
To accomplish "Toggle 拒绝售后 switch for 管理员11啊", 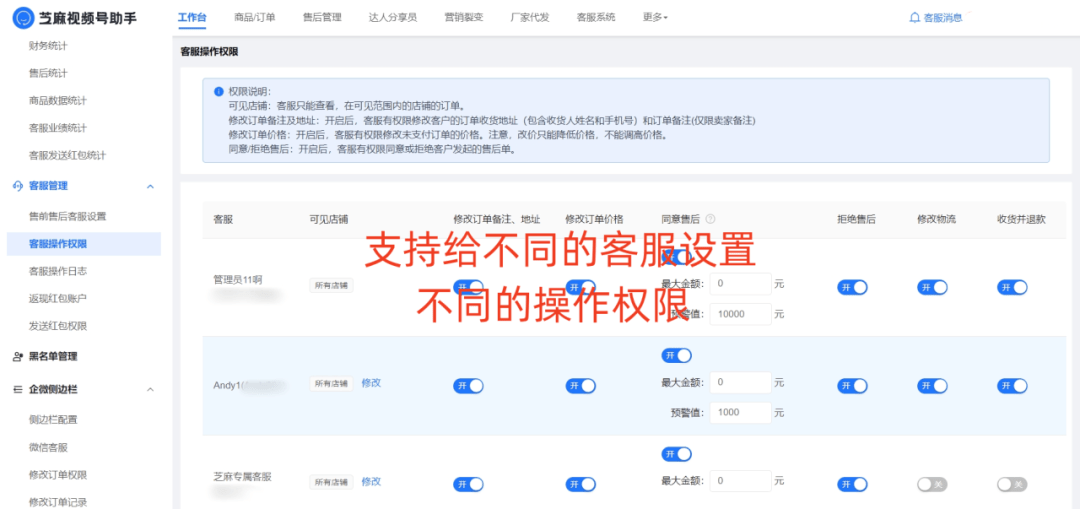I will [852, 287].
